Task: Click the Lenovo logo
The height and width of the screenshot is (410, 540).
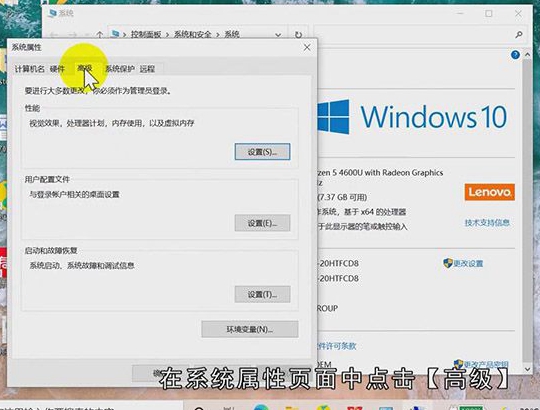Action: (x=489, y=192)
